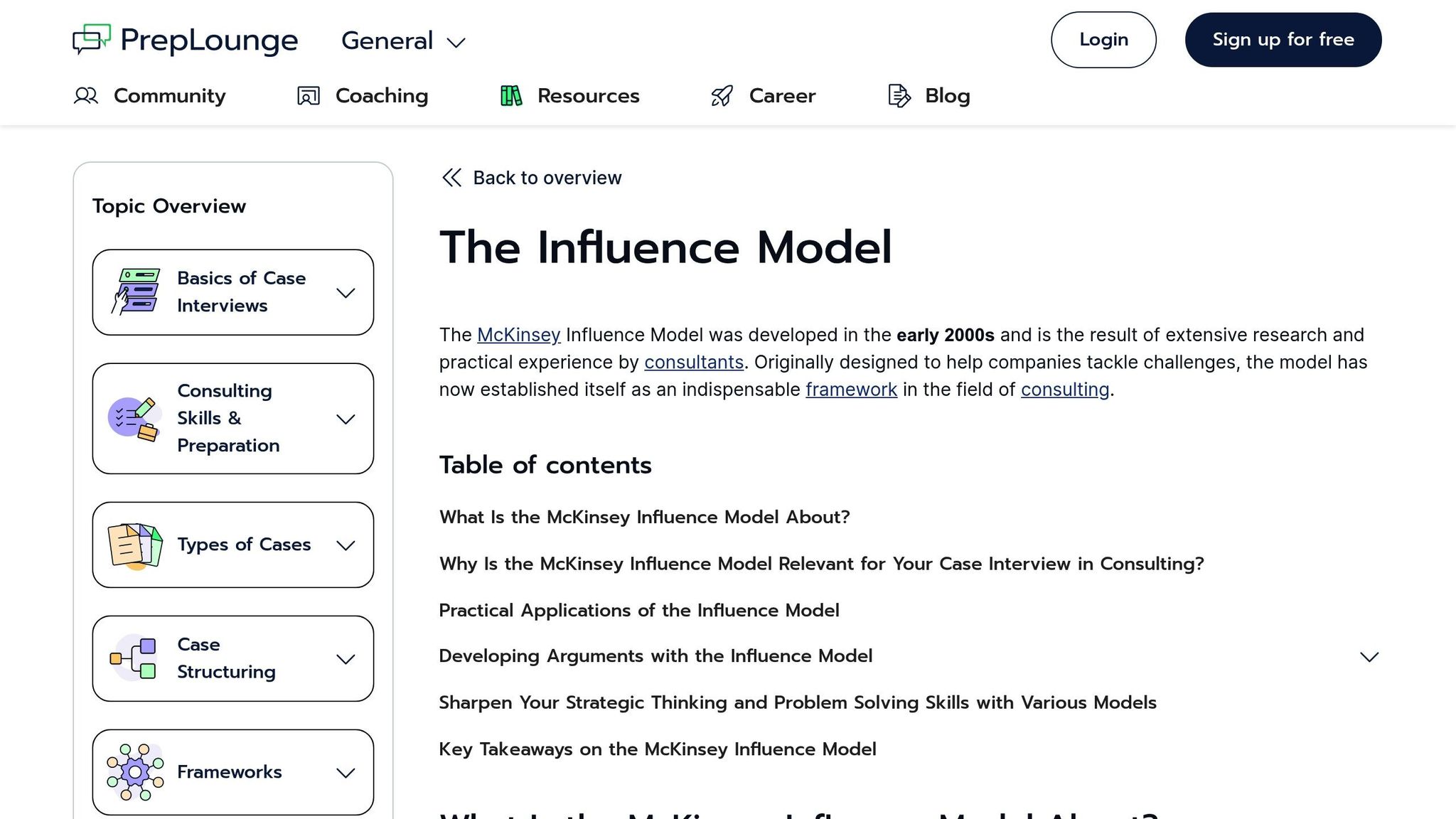Image resolution: width=1456 pixels, height=819 pixels.
Task: Go Back to overview
Action: point(531,178)
